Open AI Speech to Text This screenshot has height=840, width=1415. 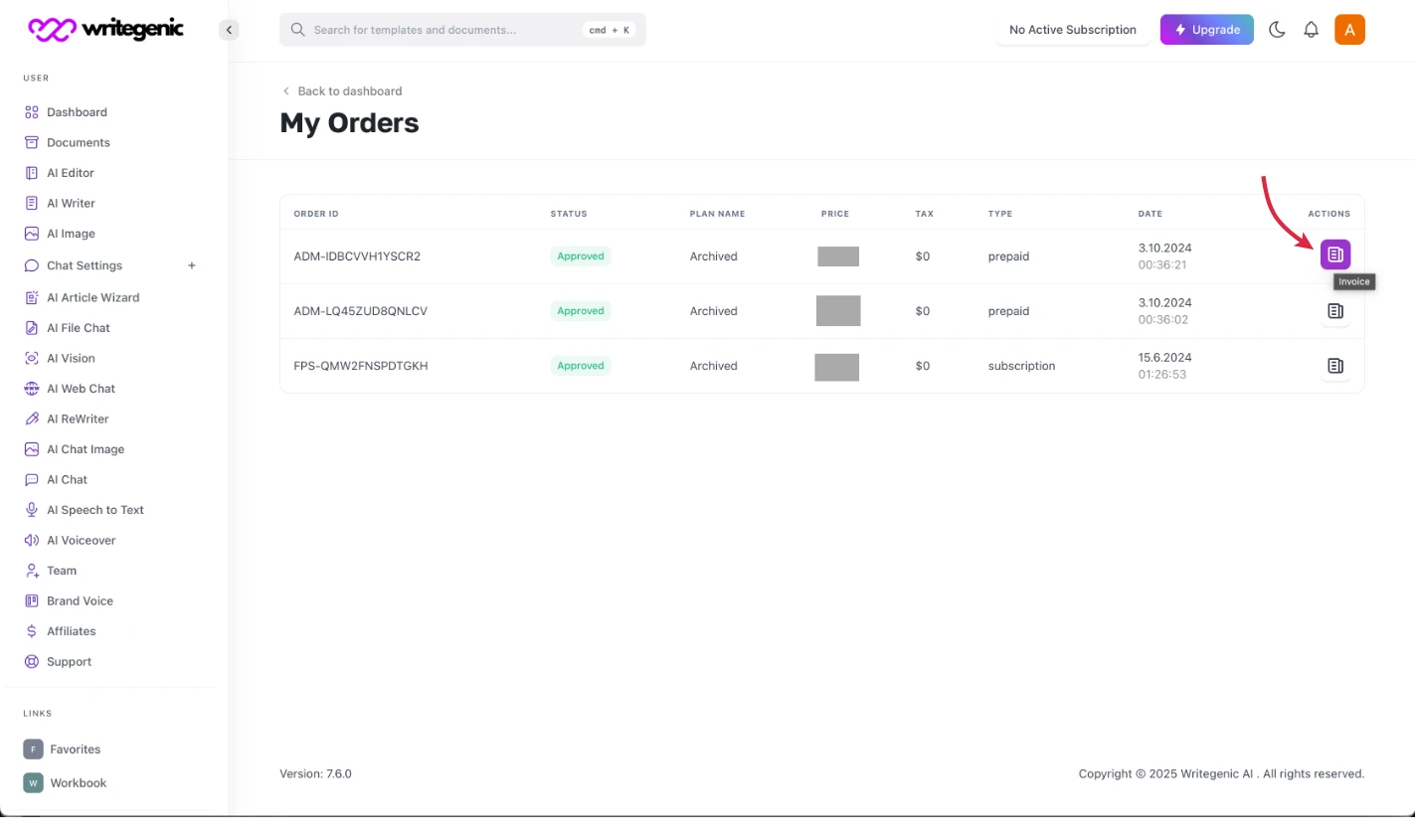94,510
